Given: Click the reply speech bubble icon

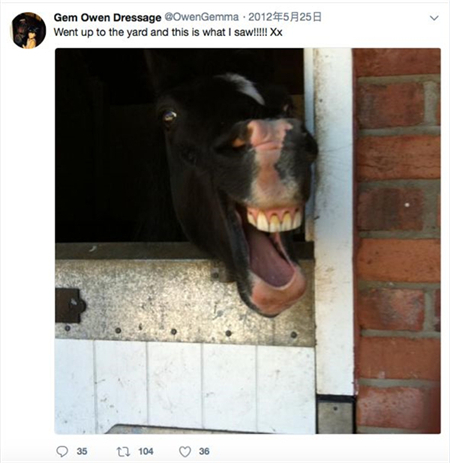Looking at the screenshot, I should pyautogui.click(x=62, y=451).
